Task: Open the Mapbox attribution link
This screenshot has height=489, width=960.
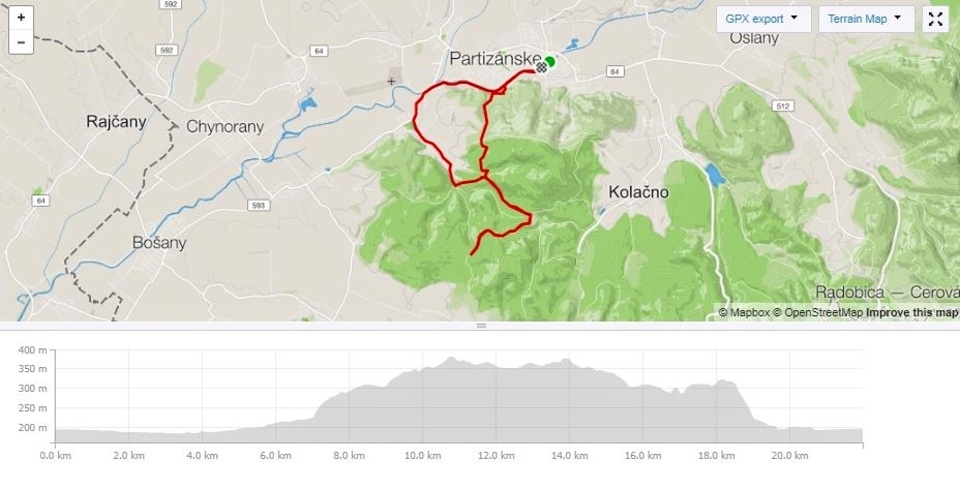Action: [x=744, y=312]
